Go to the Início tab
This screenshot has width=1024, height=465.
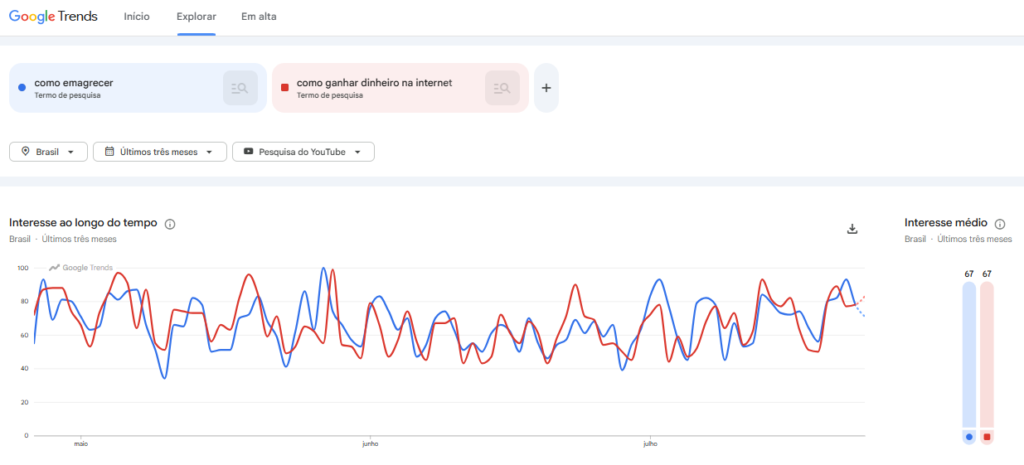pos(136,17)
